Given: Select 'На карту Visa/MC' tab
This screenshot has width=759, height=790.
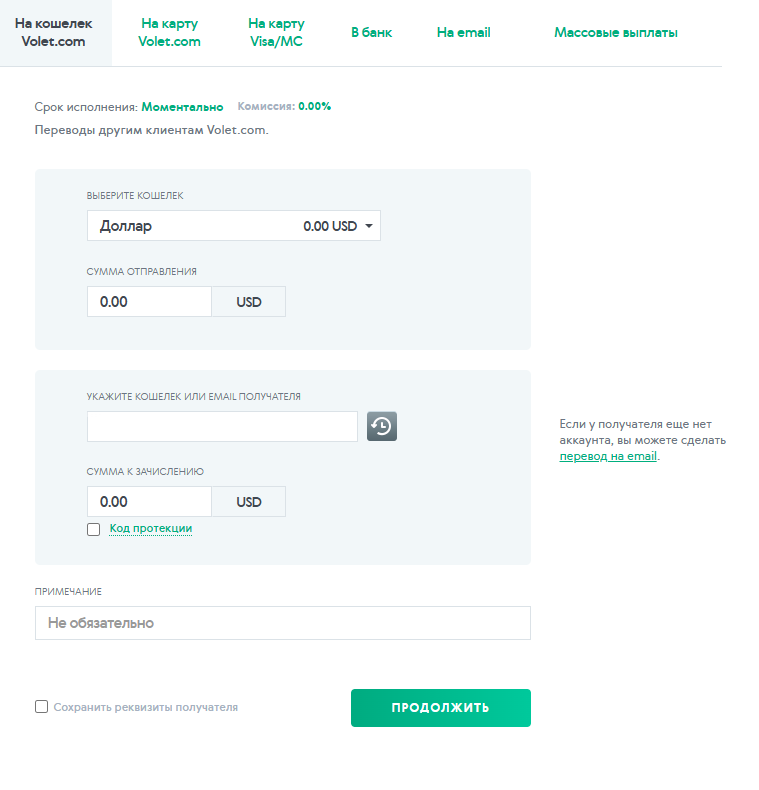Looking at the screenshot, I should click(x=276, y=32).
